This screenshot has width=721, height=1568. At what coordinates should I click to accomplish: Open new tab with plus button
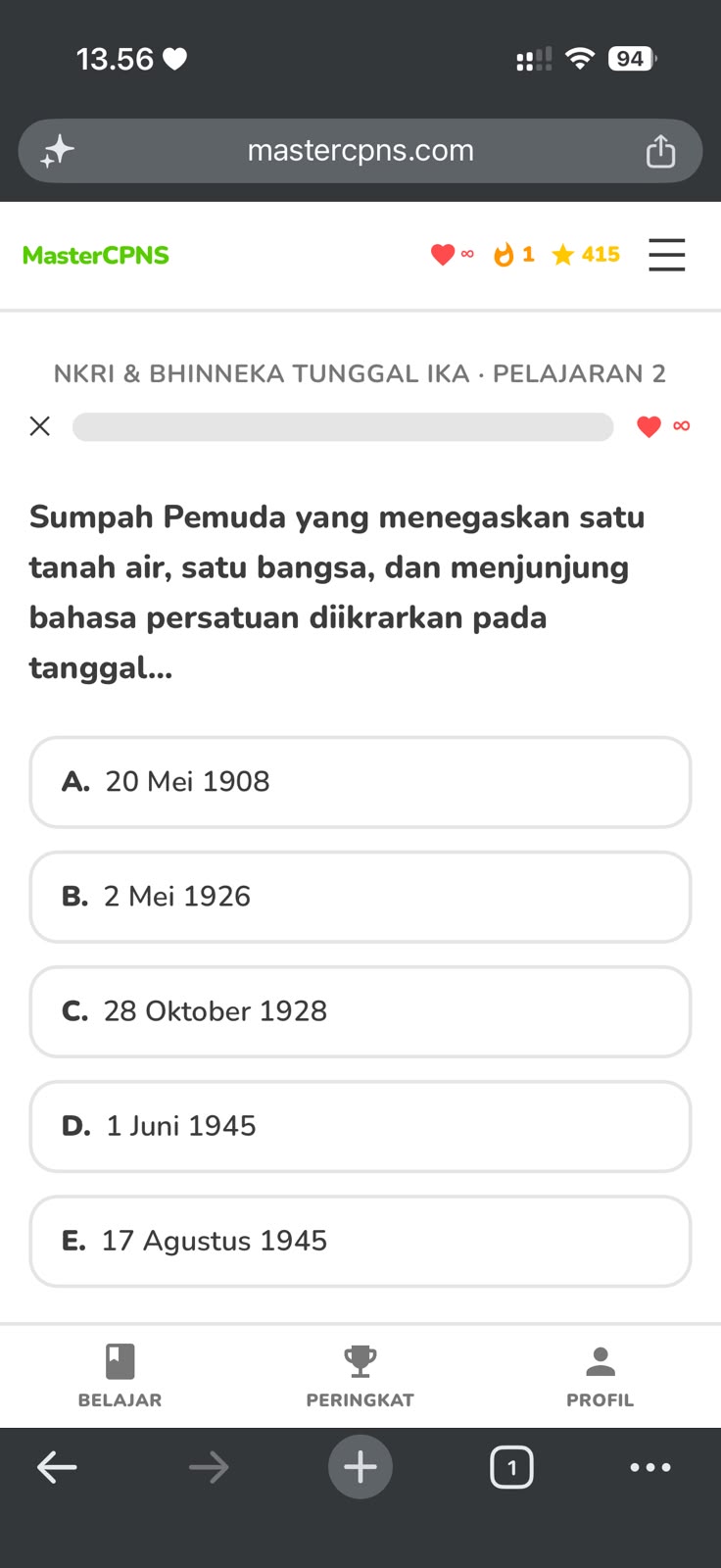pyautogui.click(x=360, y=1467)
